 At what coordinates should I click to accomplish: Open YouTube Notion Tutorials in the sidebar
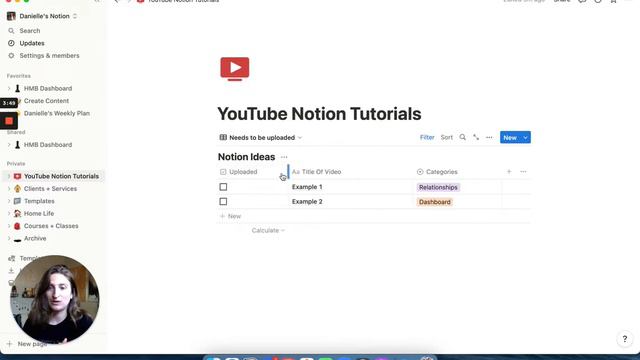click(x=61, y=176)
